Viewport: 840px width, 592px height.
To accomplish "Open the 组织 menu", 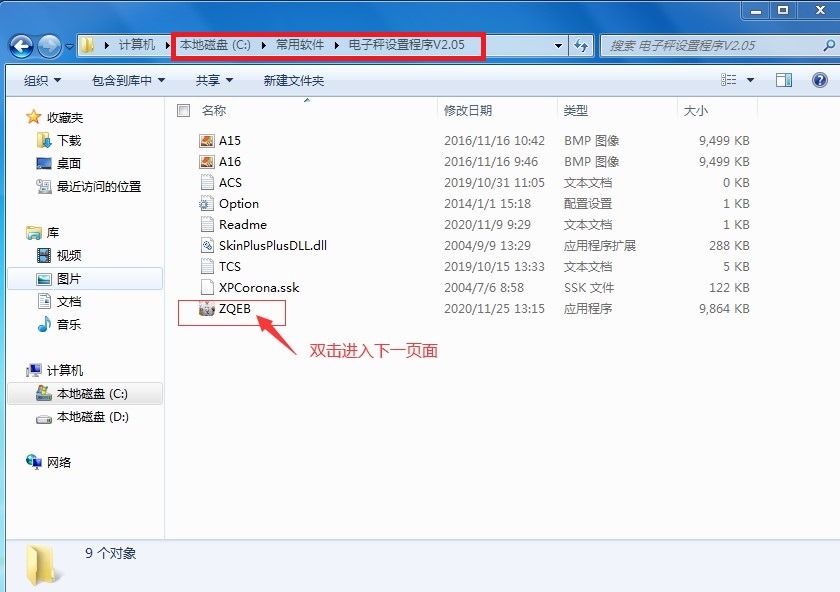I will click(42, 81).
